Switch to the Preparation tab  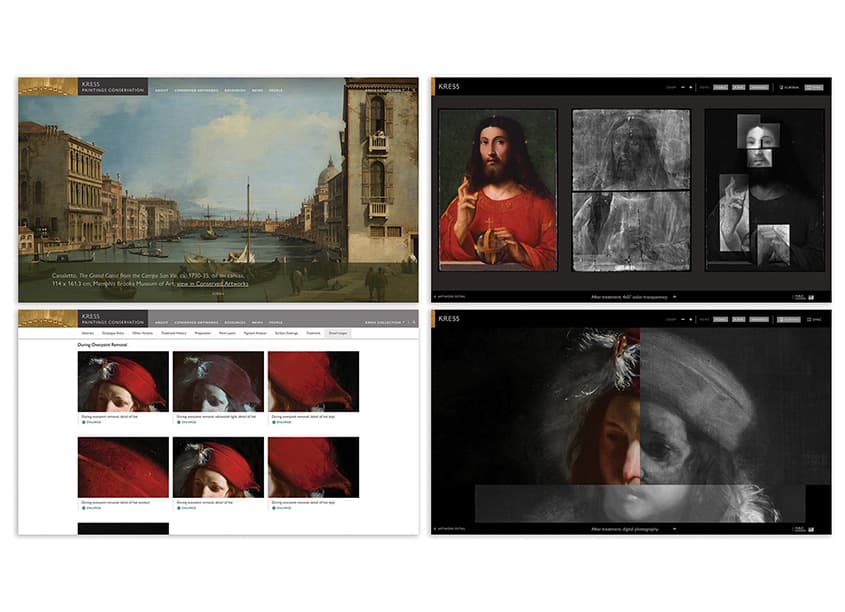pyautogui.click(x=203, y=333)
